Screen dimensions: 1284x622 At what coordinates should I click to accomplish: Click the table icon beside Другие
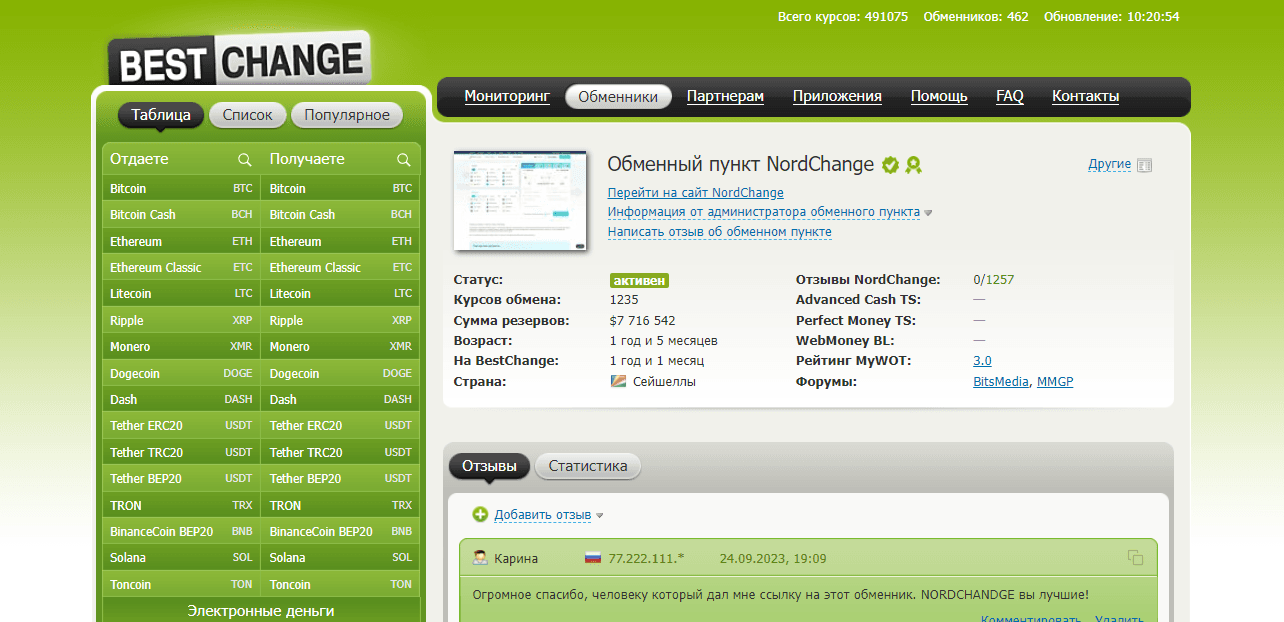[x=1145, y=165]
